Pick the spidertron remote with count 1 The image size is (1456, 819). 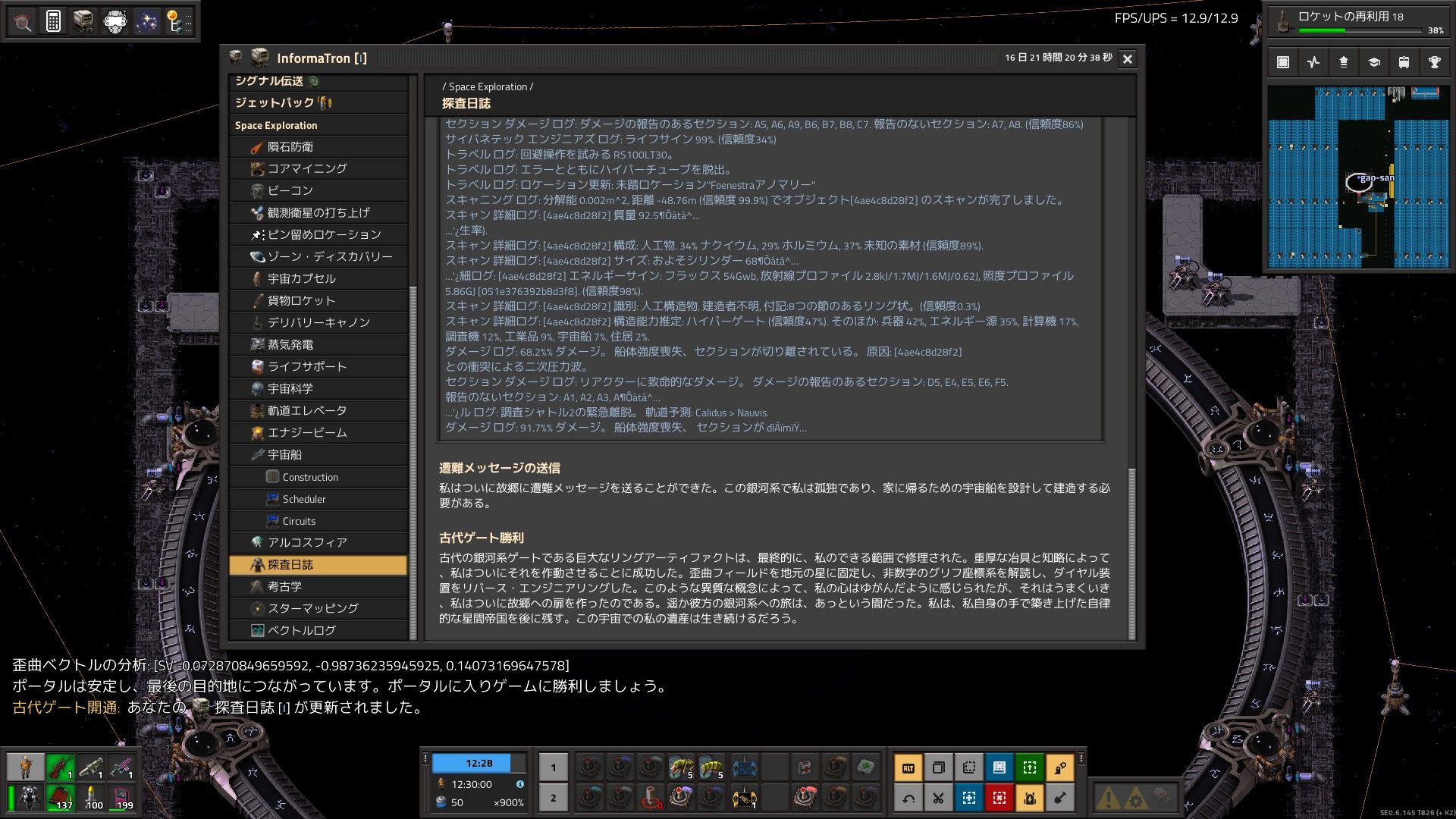(x=744, y=798)
